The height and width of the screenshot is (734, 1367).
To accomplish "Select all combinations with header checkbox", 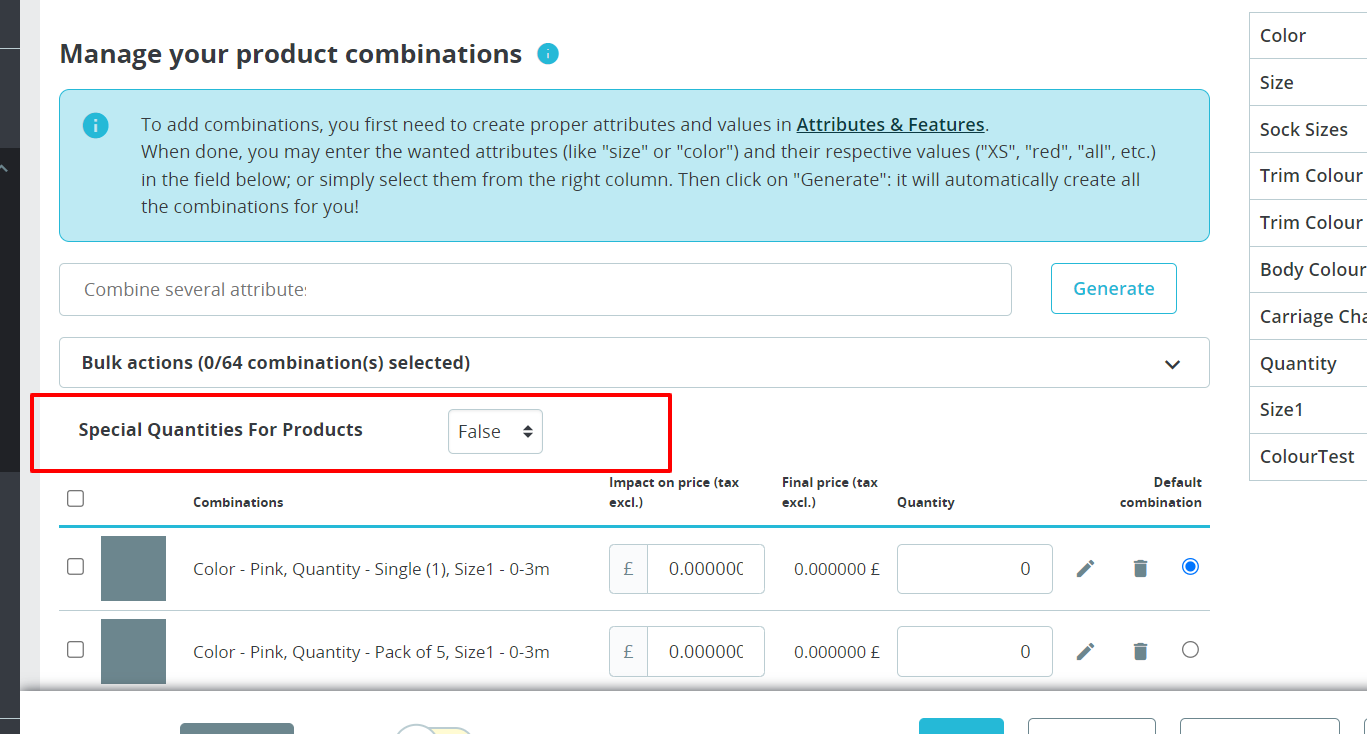I will (x=75, y=498).
